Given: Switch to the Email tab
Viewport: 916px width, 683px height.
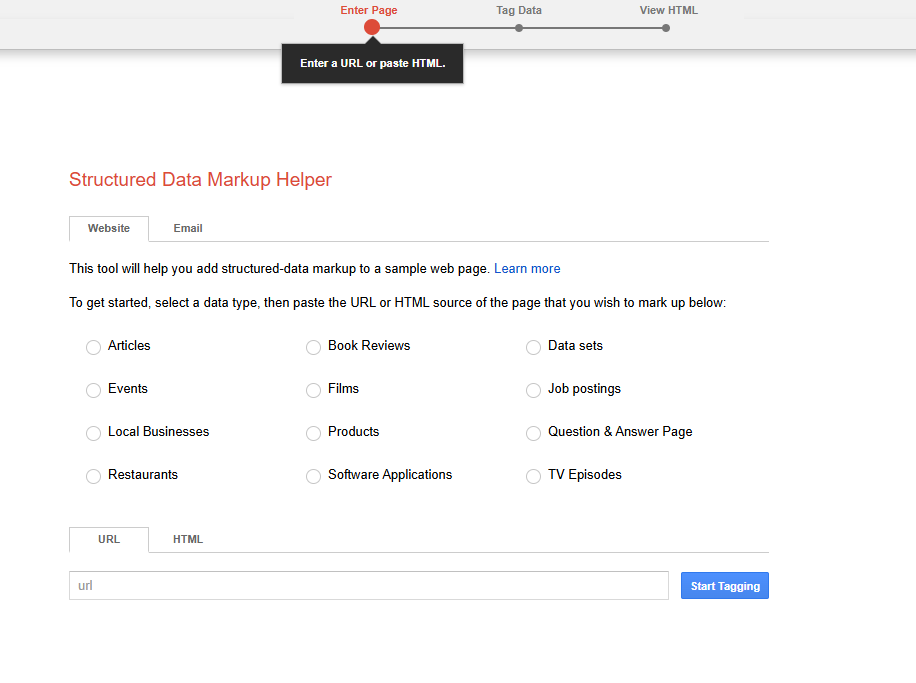Looking at the screenshot, I should click(x=188, y=228).
